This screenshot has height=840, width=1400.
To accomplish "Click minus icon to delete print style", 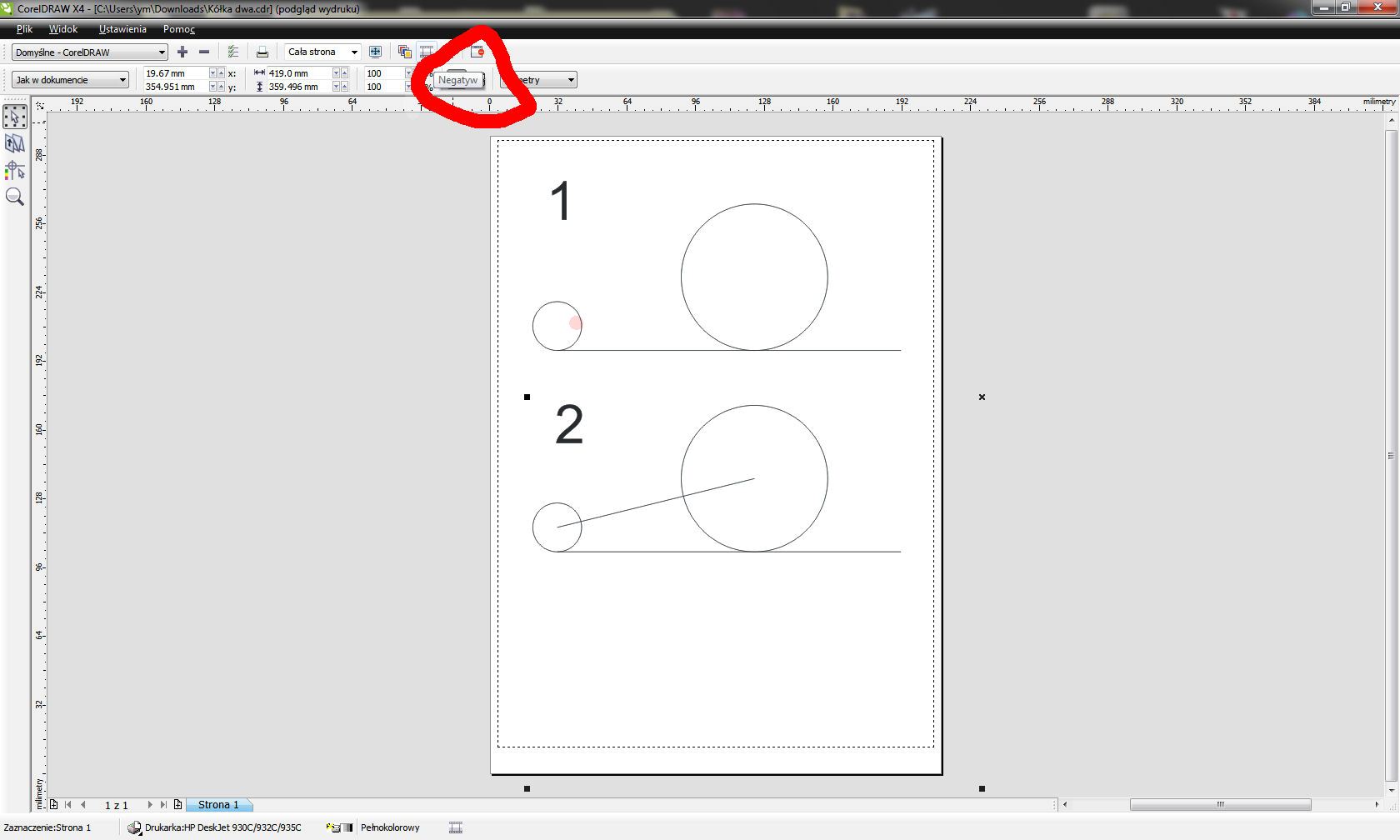I will [204, 52].
